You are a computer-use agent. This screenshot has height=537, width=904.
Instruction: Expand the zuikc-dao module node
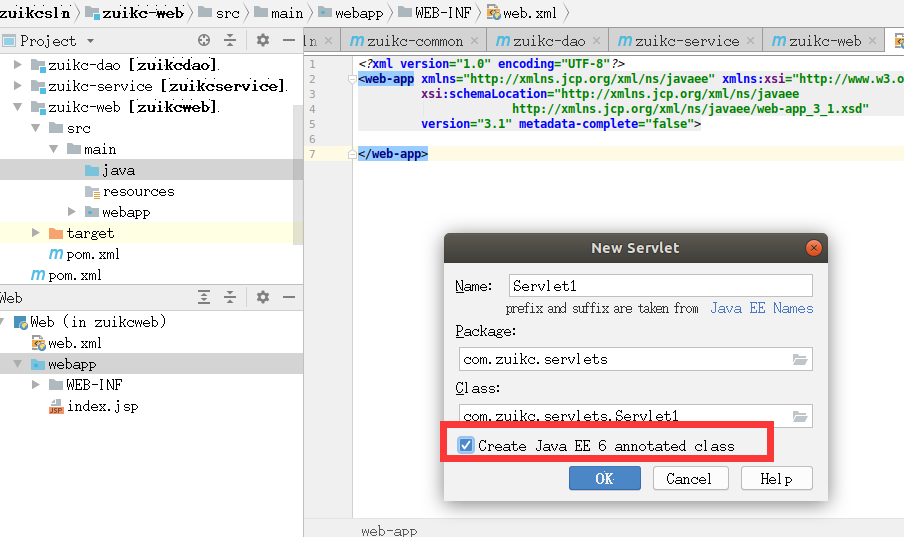(x=17, y=65)
